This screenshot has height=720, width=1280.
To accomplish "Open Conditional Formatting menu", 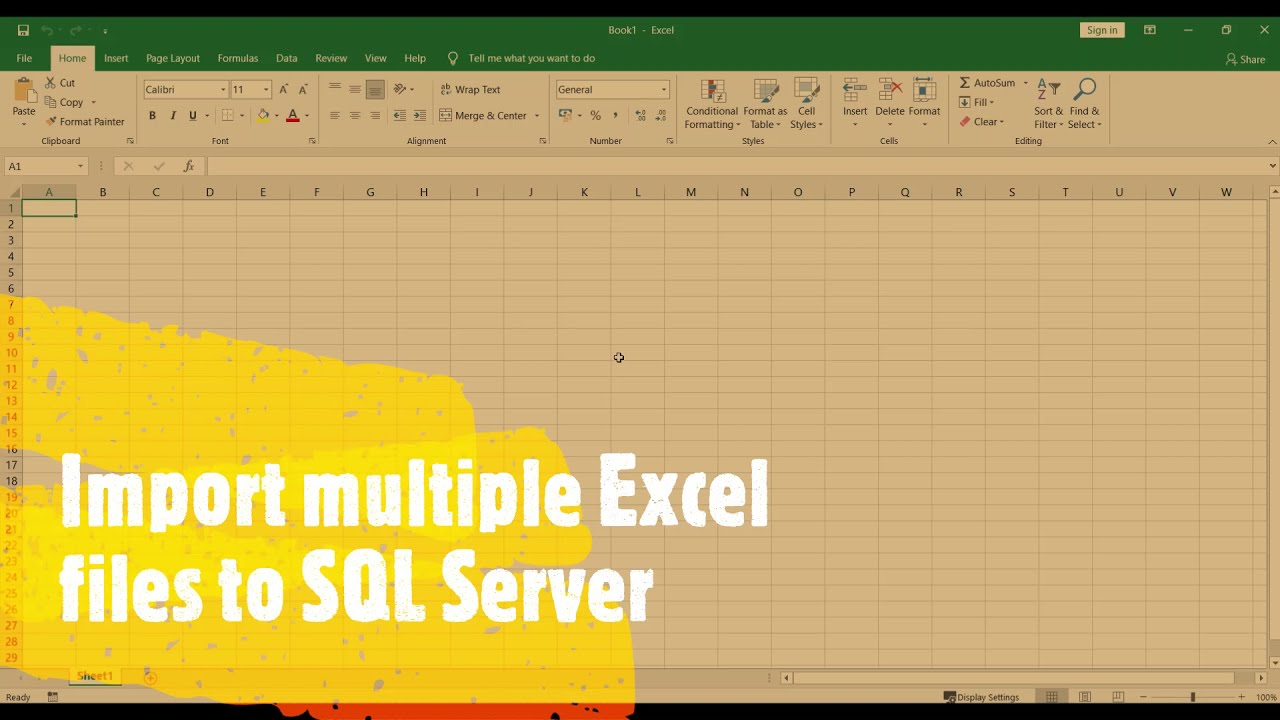I will pyautogui.click(x=712, y=104).
